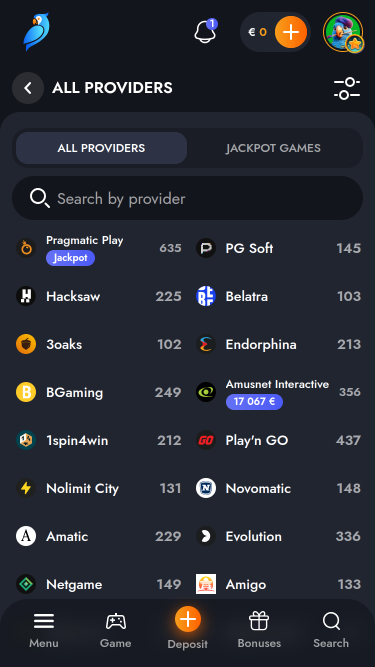Open the user profile avatar

[343, 32]
